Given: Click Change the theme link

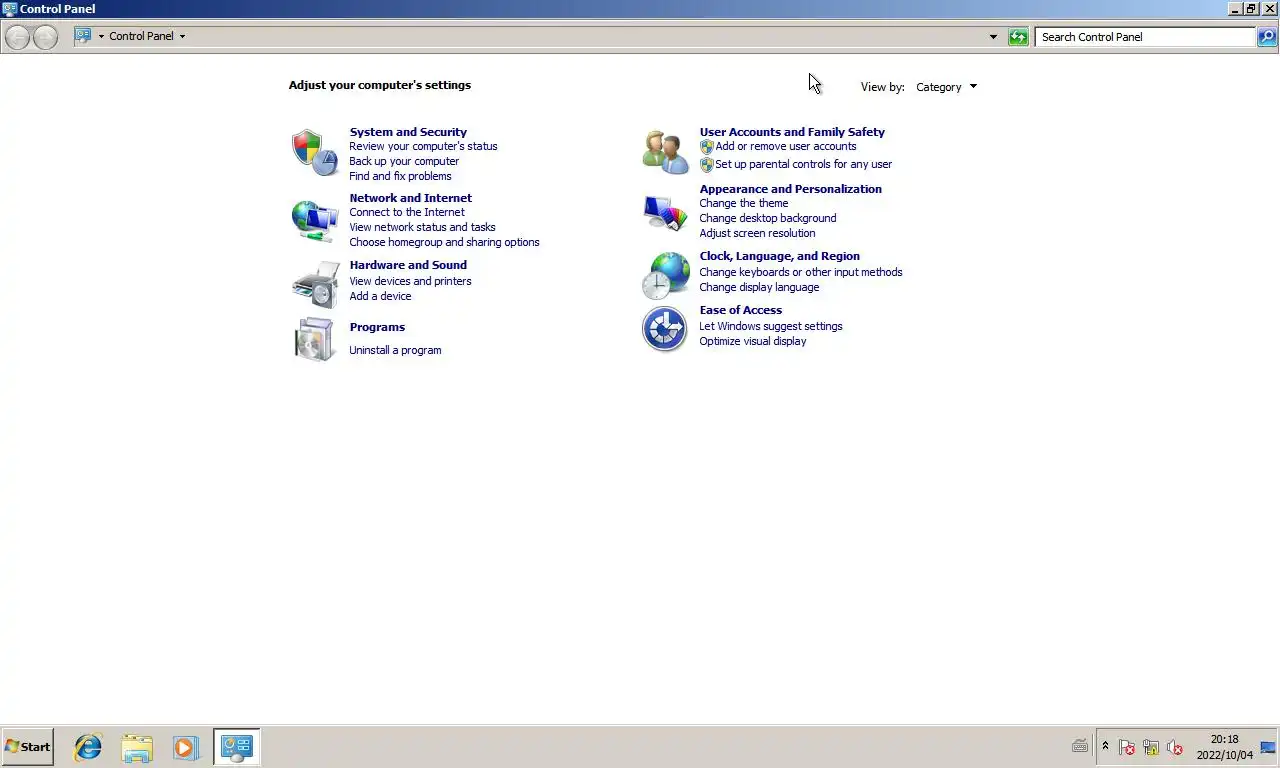Looking at the screenshot, I should tap(743, 203).
